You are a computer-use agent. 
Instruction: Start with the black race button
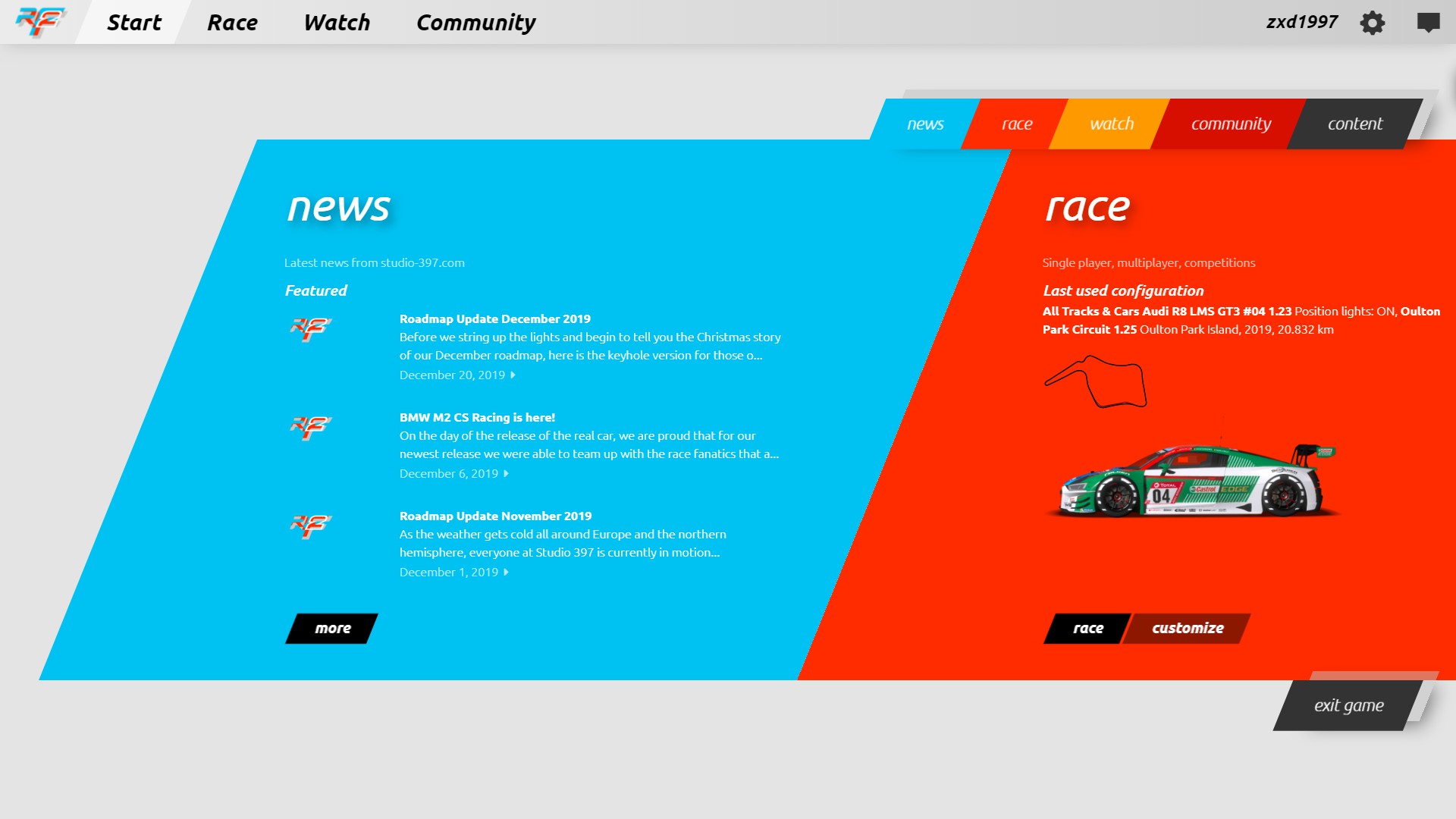1087,629
